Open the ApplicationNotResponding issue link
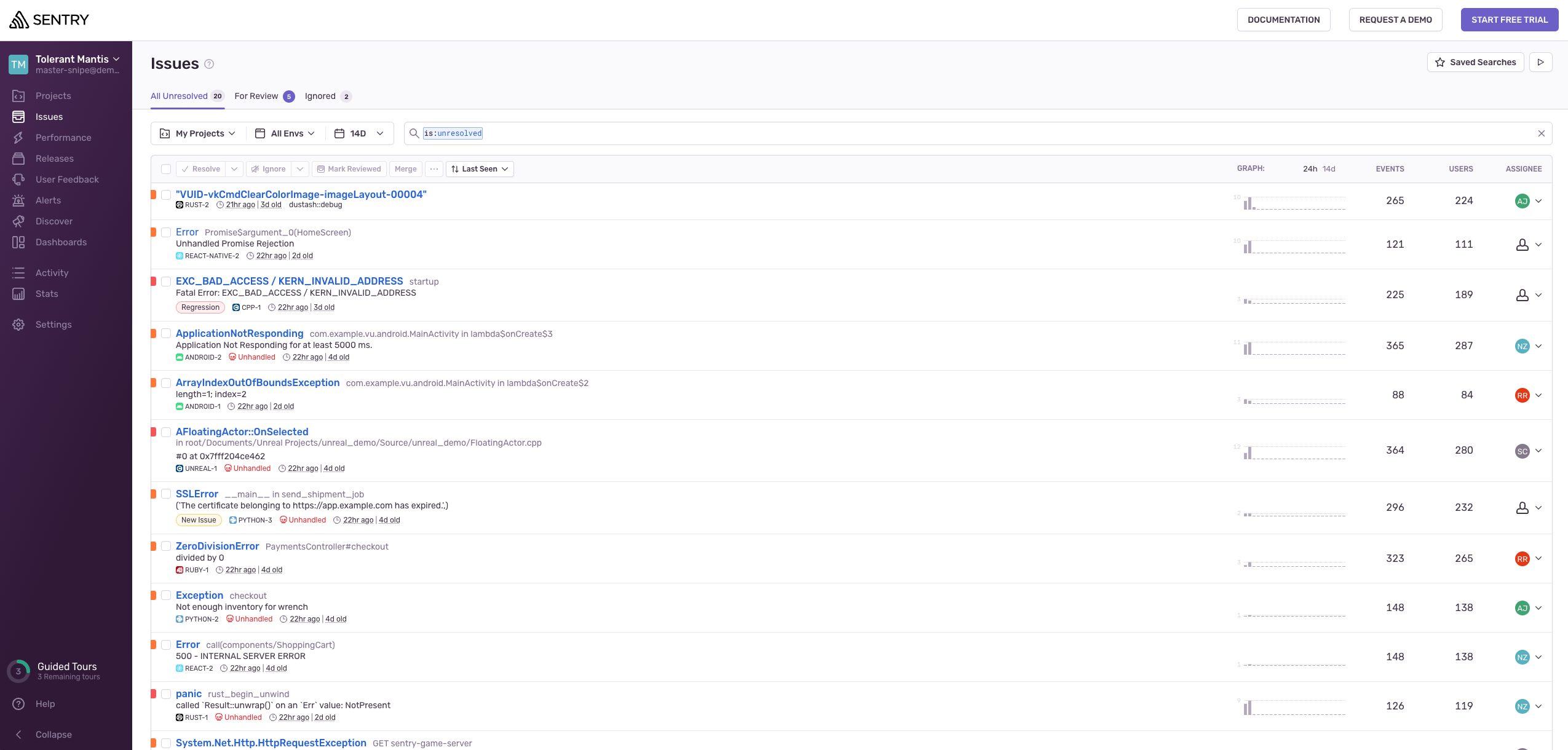Image resolution: width=1568 pixels, height=750 pixels. [x=239, y=333]
